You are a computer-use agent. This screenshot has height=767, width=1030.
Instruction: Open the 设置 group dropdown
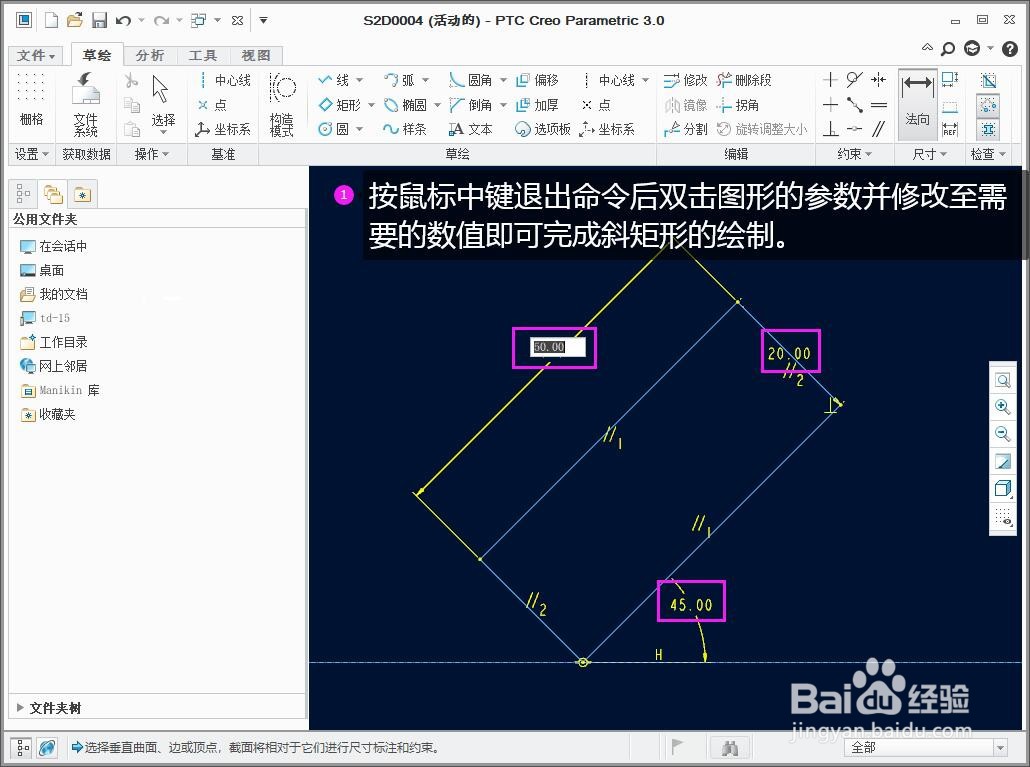click(32, 154)
